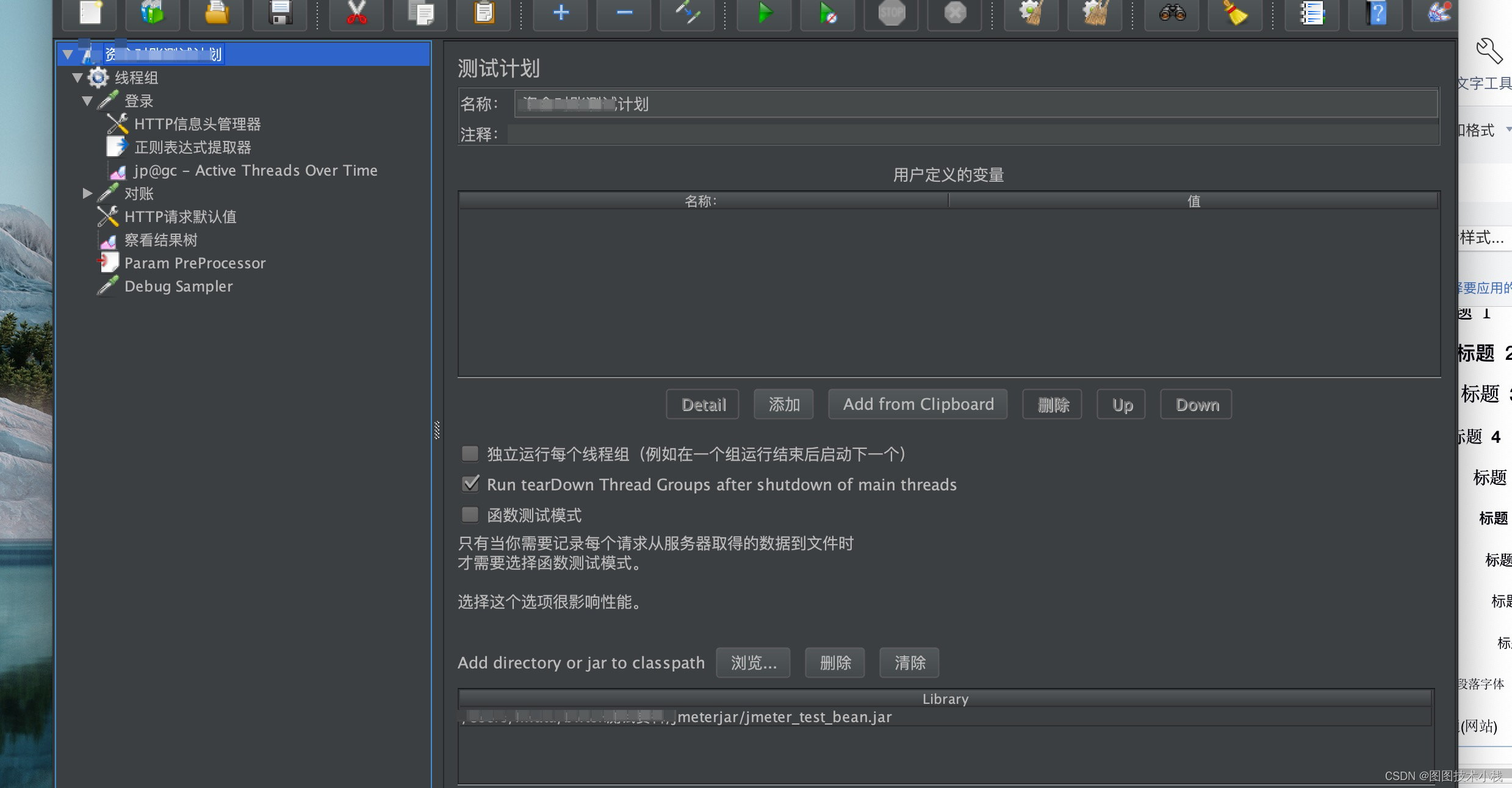Start test without pauses icon
This screenshot has width=1512, height=788.
coord(827,13)
